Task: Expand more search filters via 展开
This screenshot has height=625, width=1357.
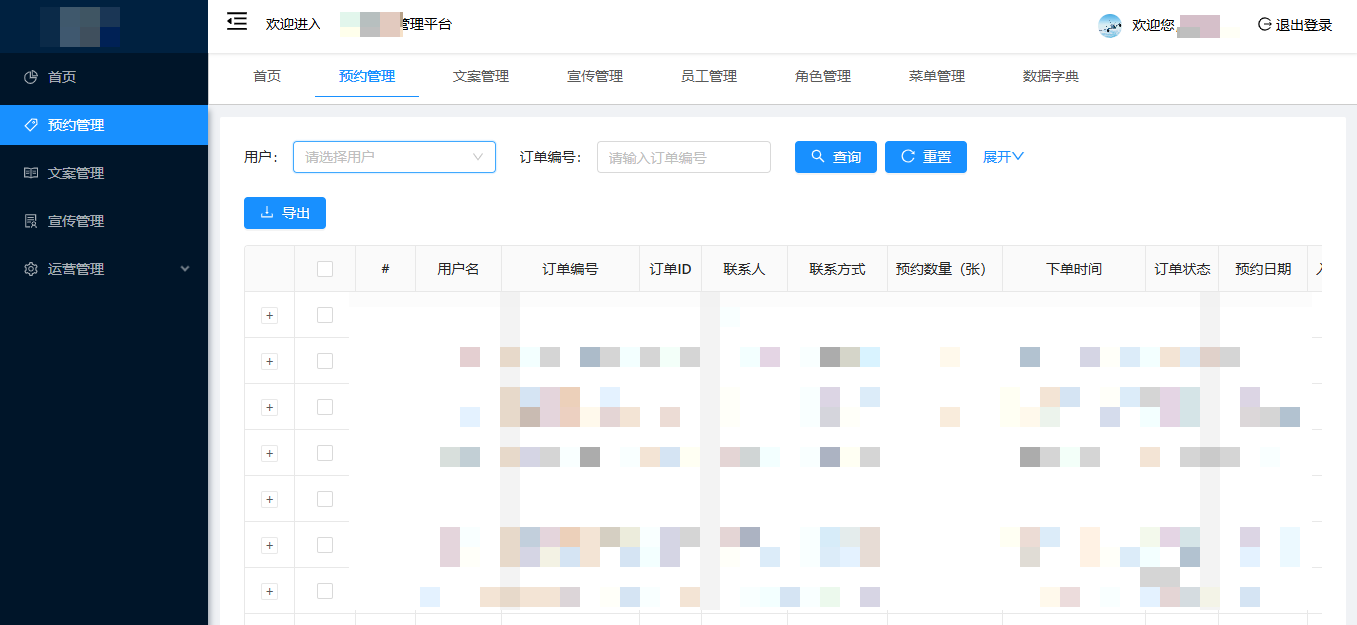Action: point(1002,156)
